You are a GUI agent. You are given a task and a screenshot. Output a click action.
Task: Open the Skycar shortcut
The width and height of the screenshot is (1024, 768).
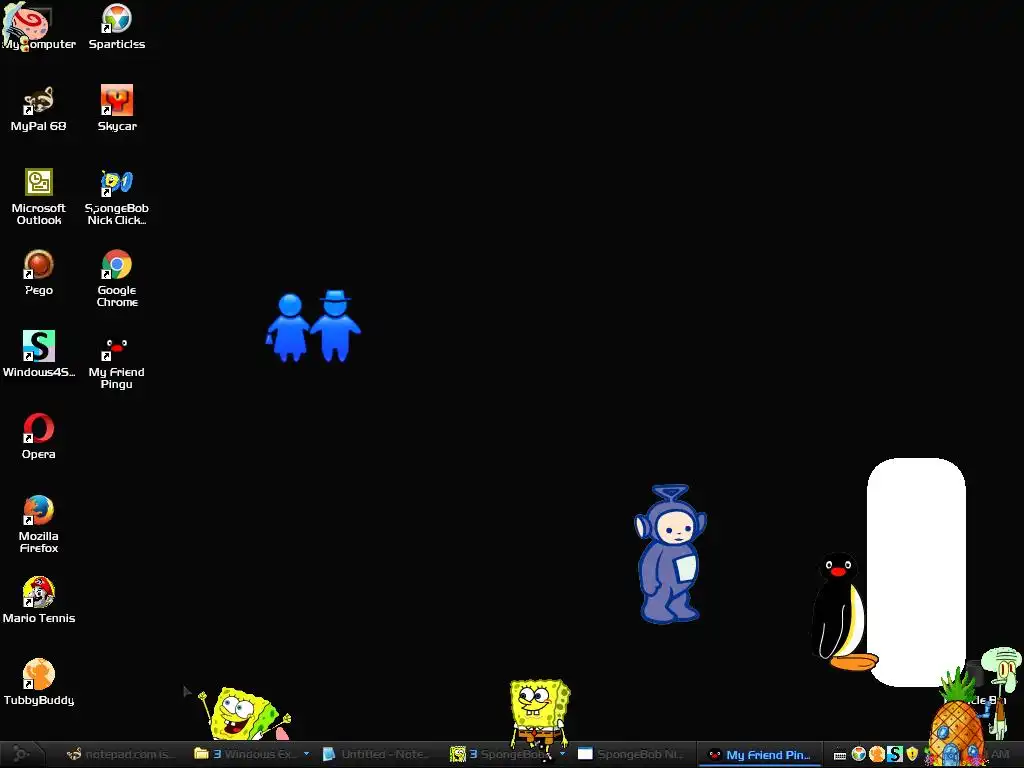tap(117, 109)
